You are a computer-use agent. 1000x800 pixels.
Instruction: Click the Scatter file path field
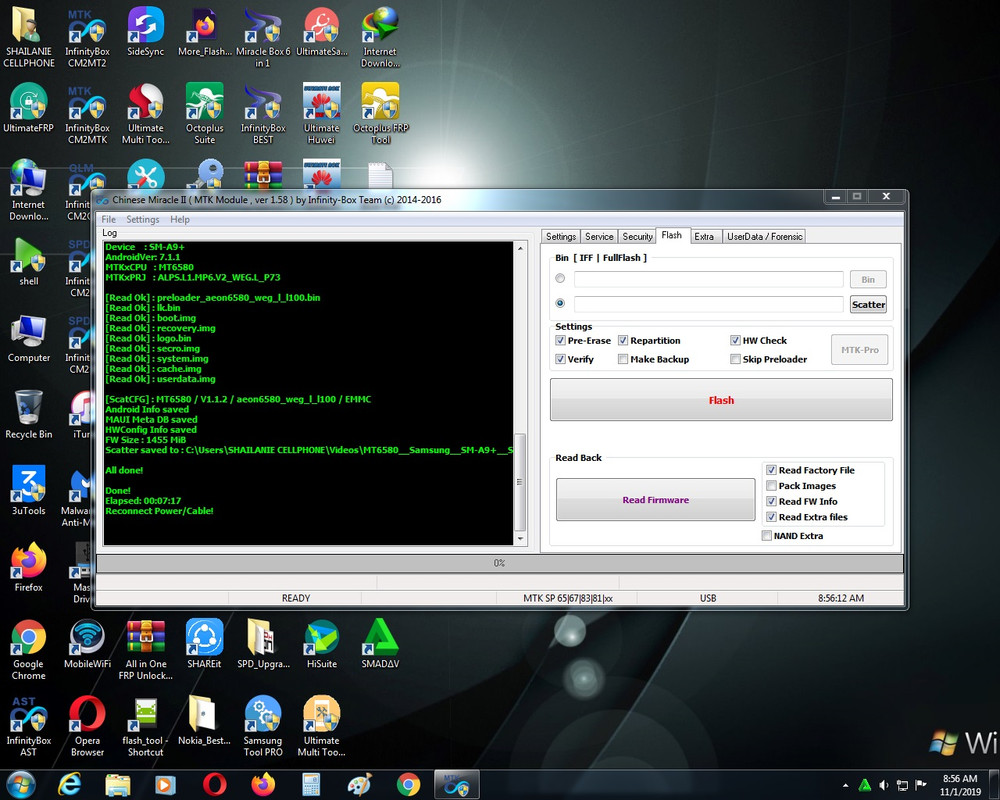coord(709,304)
